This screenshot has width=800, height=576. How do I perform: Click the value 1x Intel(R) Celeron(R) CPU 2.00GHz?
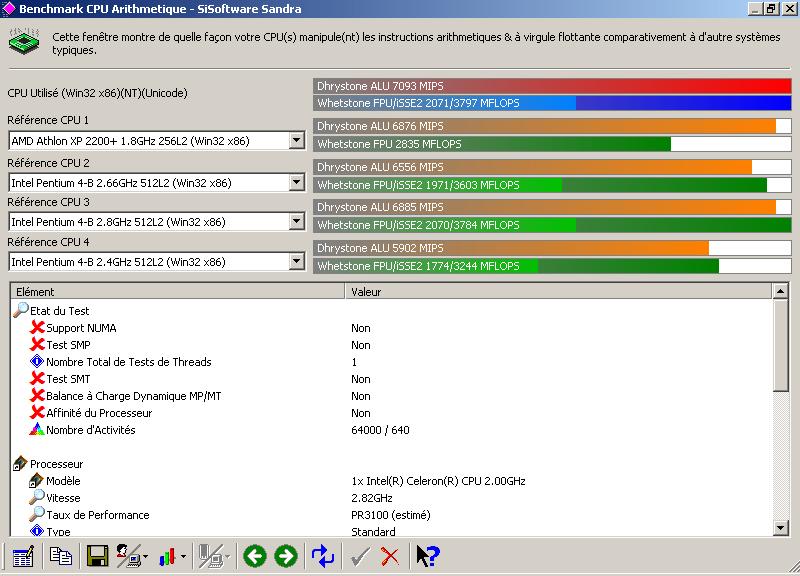click(x=438, y=481)
